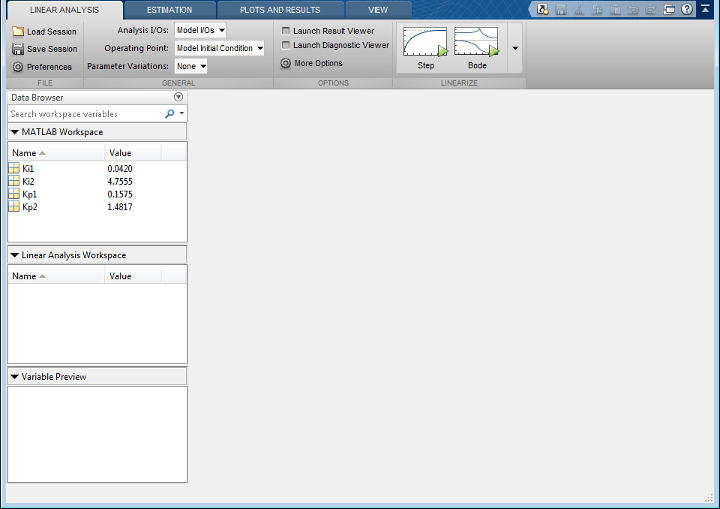Click the search magnifier icon
This screenshot has height=509, width=720.
(170, 113)
